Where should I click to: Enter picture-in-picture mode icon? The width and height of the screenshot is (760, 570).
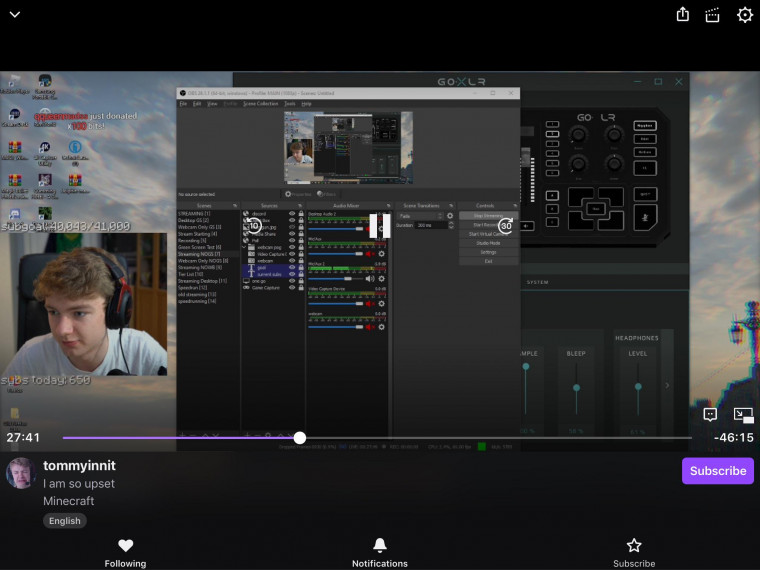pyautogui.click(x=743, y=415)
